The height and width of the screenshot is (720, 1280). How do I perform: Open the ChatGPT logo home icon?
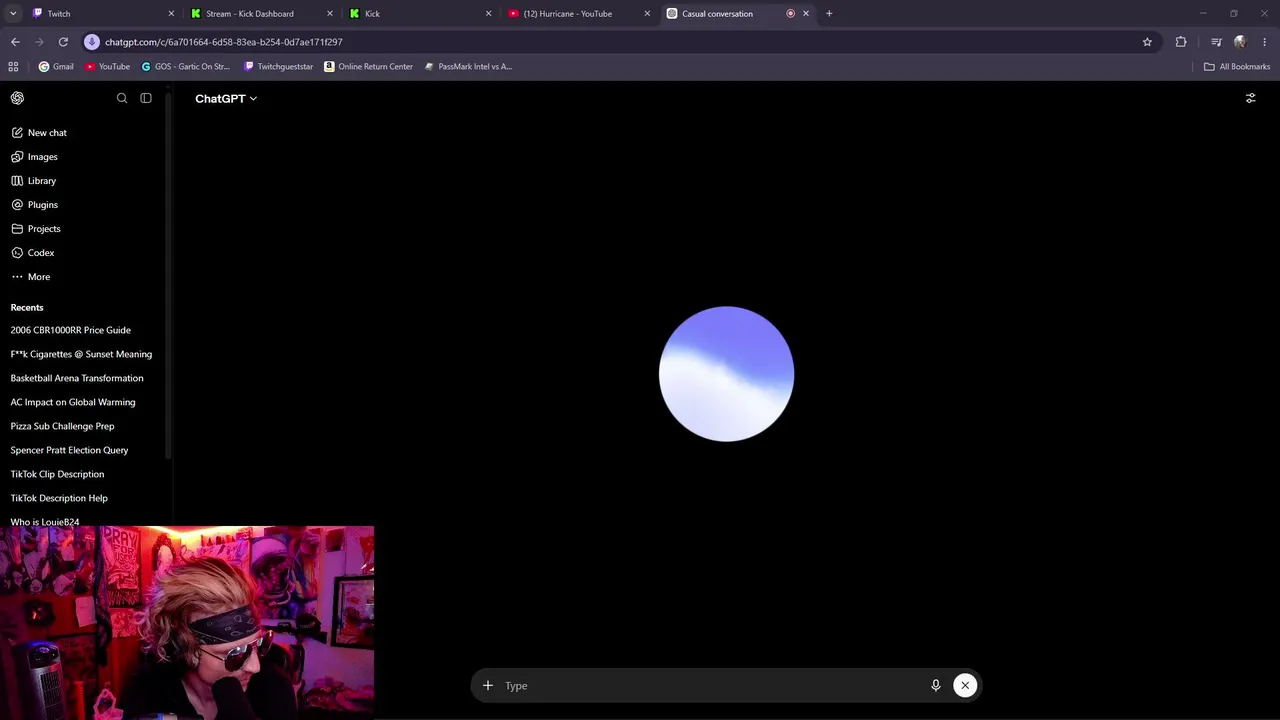pos(17,98)
